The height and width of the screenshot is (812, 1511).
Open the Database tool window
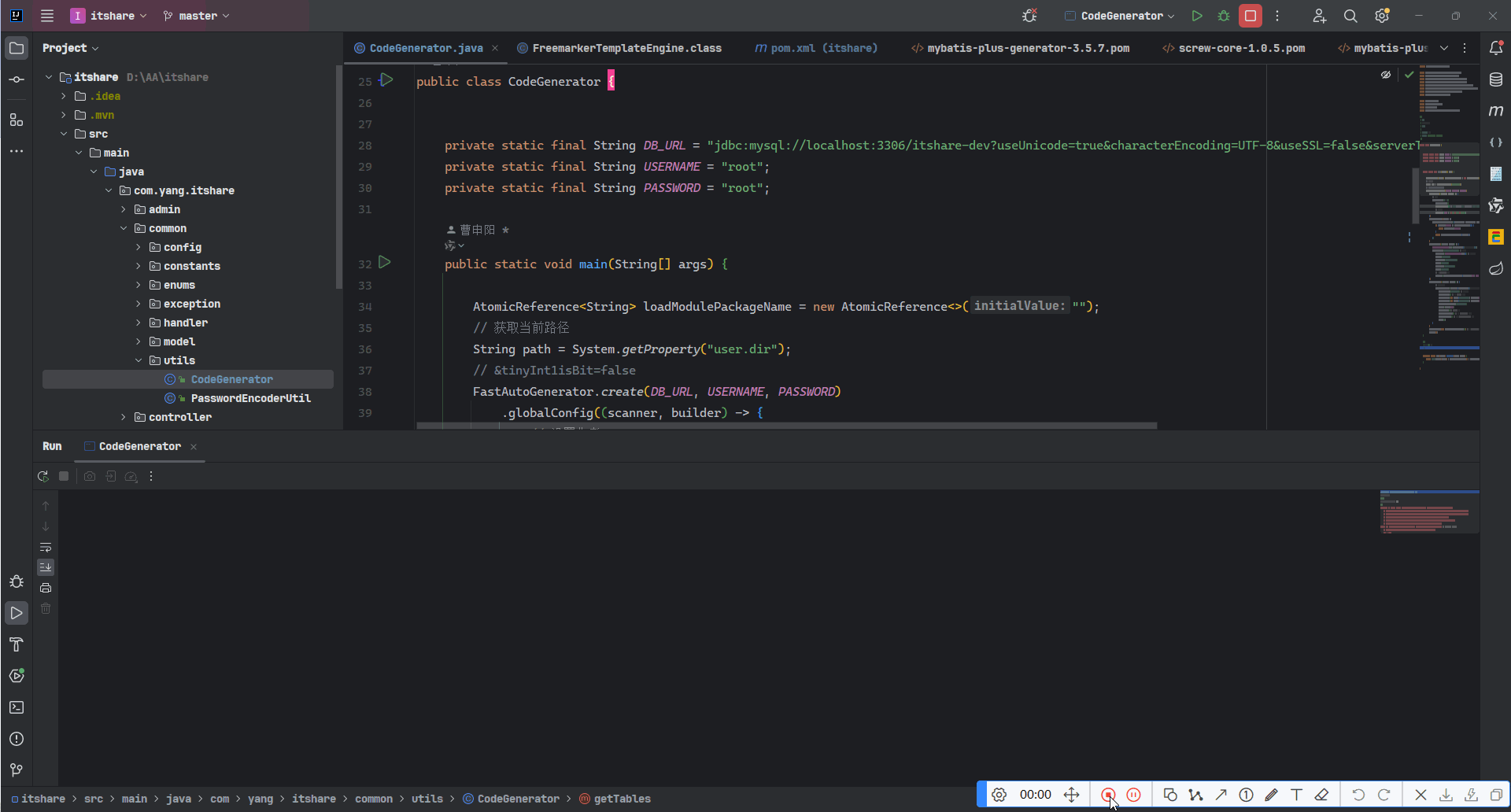coord(1495,79)
